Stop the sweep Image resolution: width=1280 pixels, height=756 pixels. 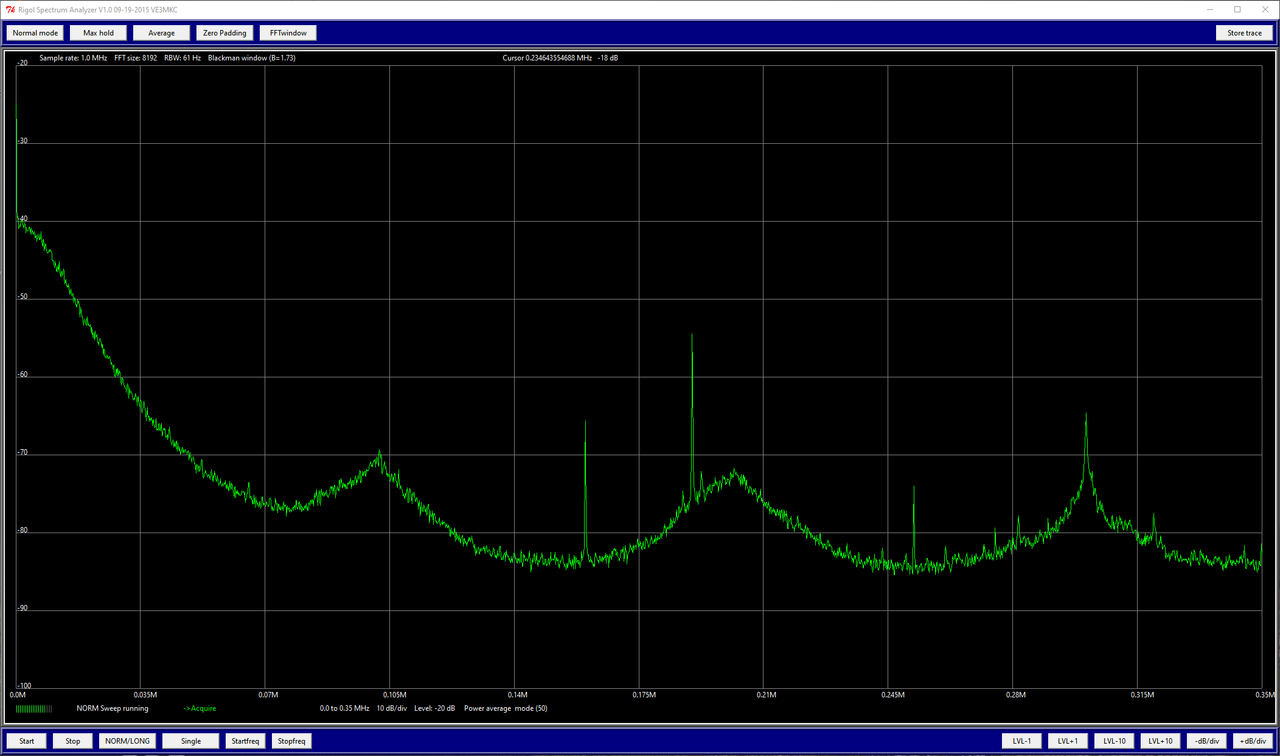click(x=73, y=741)
